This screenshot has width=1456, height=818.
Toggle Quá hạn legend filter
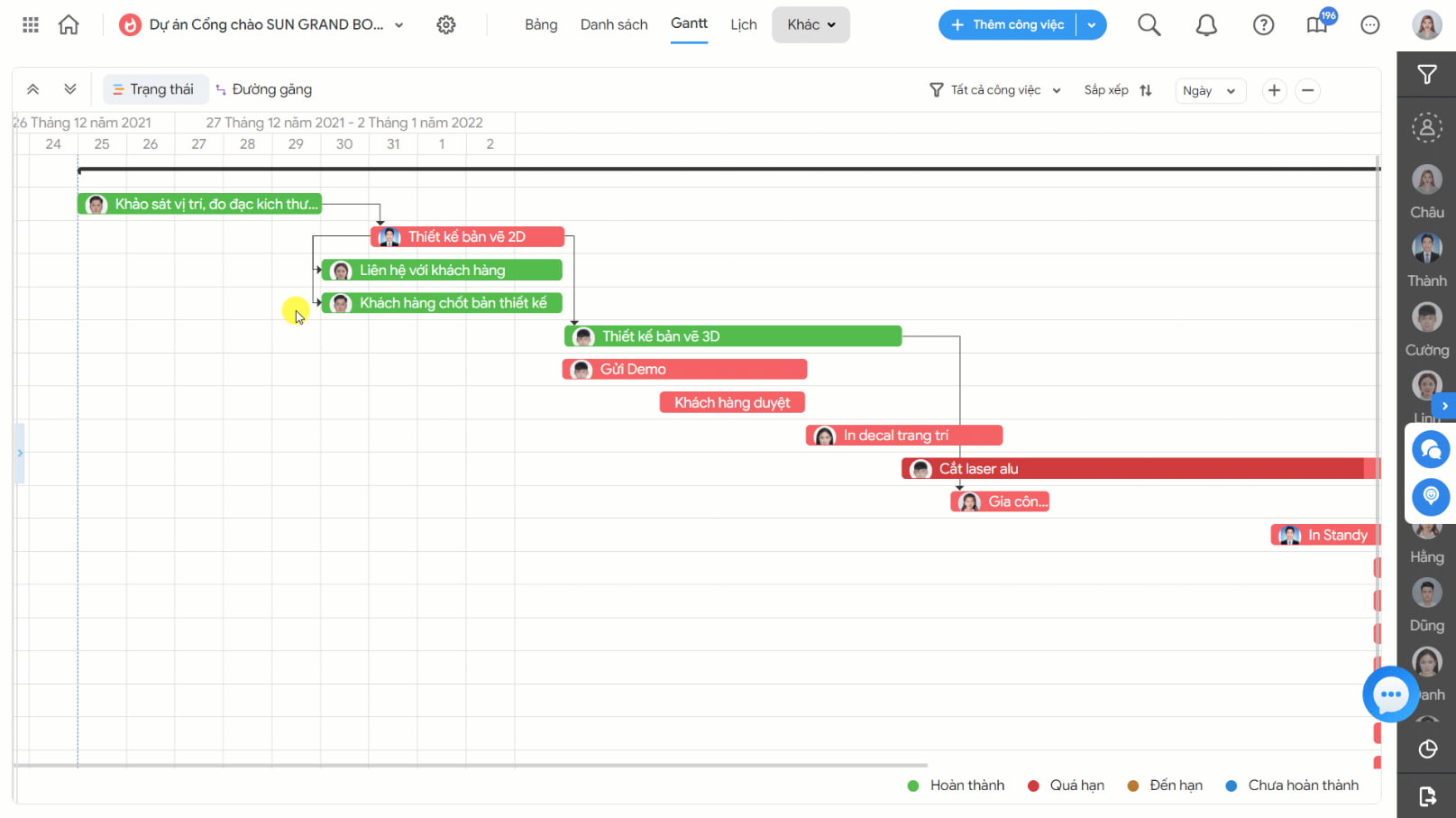point(1066,786)
